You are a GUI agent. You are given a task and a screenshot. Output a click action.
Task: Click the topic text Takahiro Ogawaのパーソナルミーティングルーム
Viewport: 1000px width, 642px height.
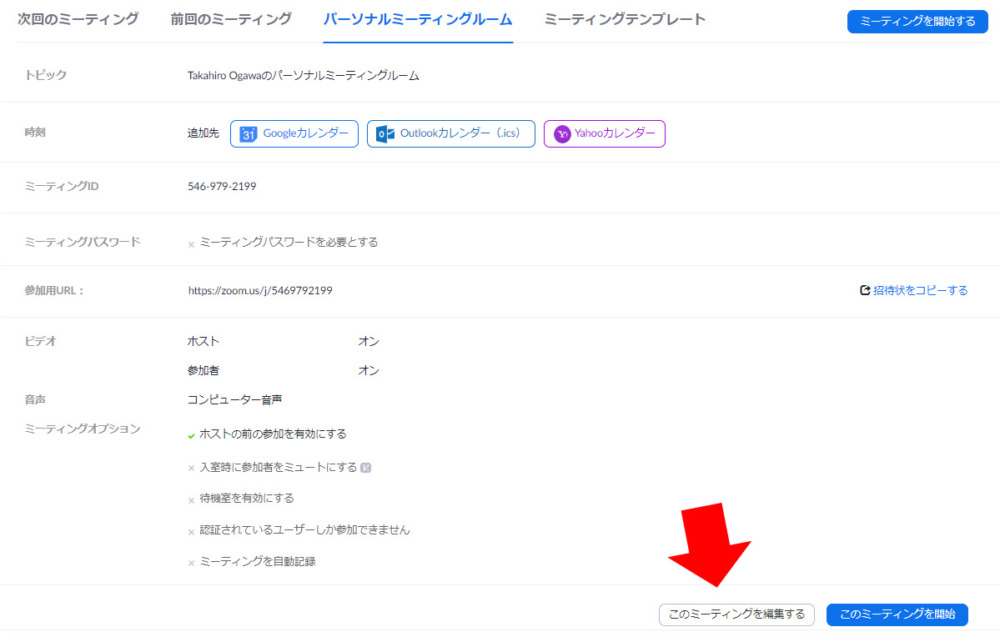point(303,75)
